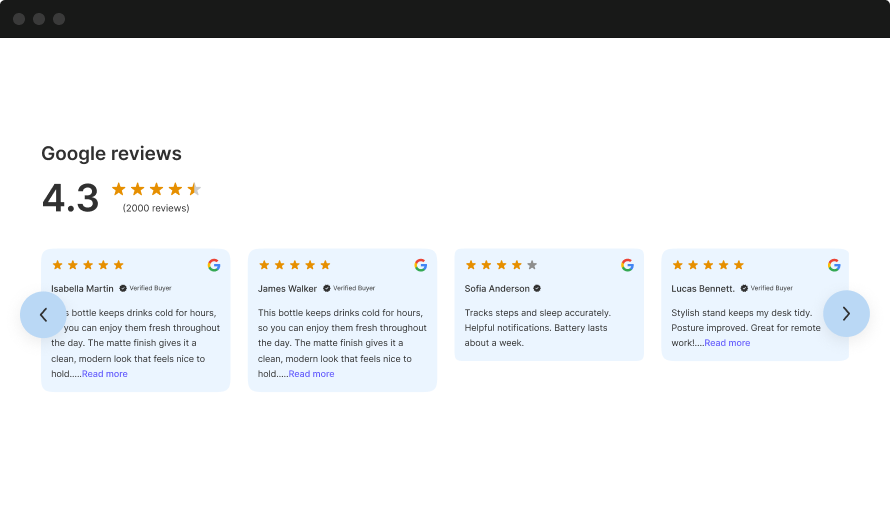
Task: Select the Sofia Anderson review card text
Action: (538, 328)
